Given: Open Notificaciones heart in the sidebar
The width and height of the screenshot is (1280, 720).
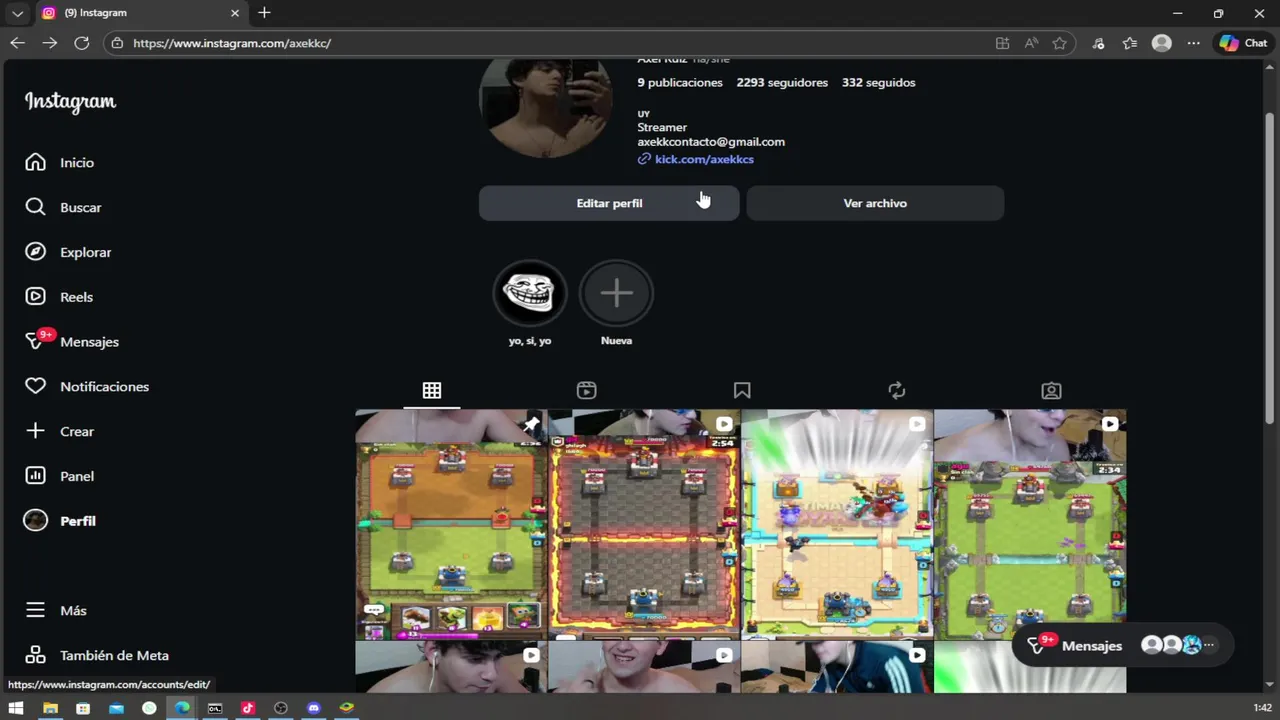Looking at the screenshot, I should tap(87, 386).
